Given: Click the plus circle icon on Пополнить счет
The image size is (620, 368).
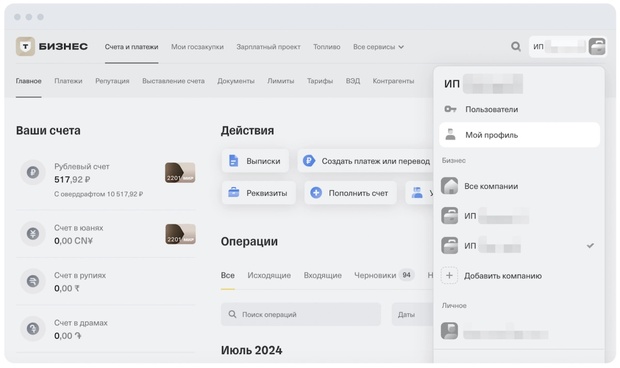Looking at the screenshot, I should [x=316, y=193].
